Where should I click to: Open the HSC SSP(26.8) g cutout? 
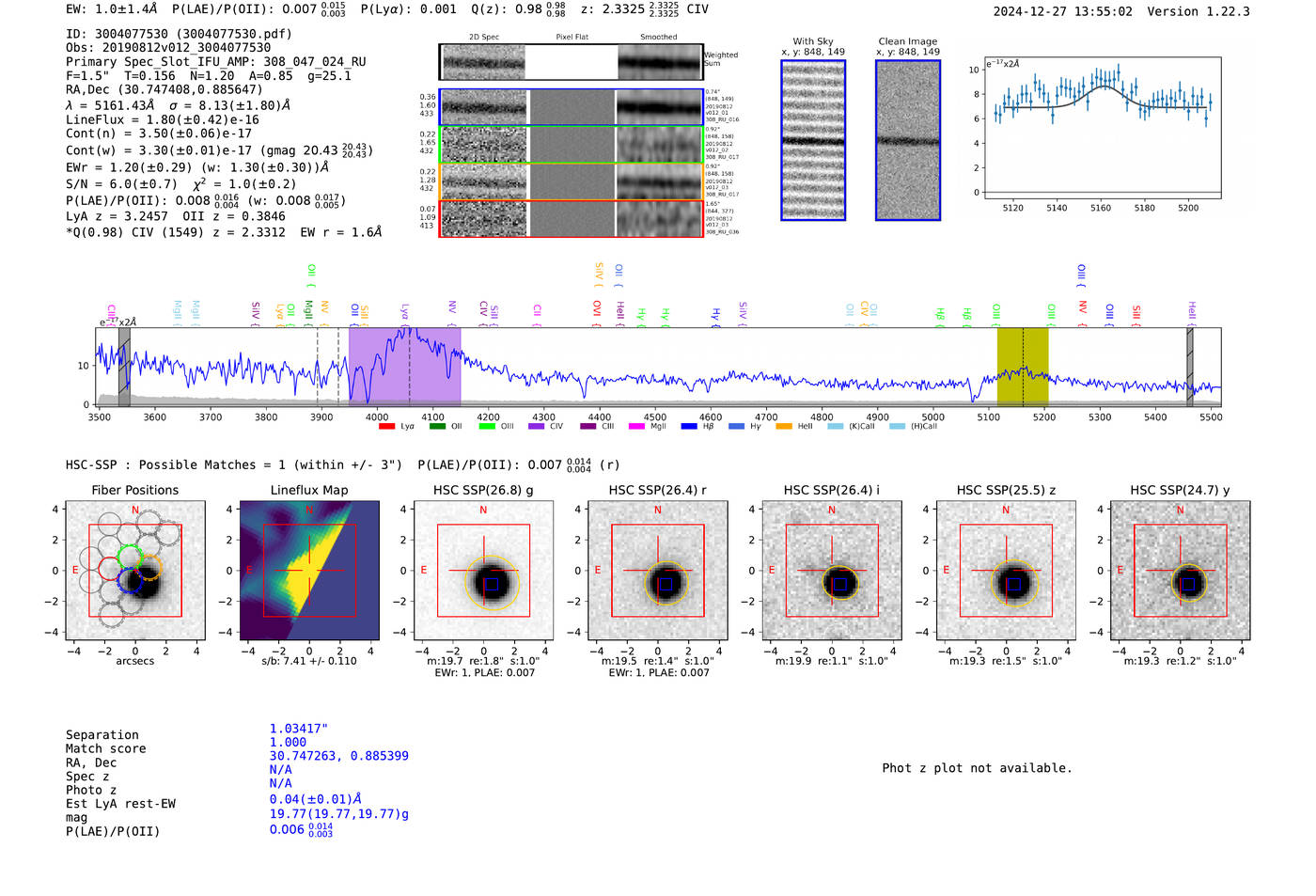pyautogui.click(x=483, y=570)
